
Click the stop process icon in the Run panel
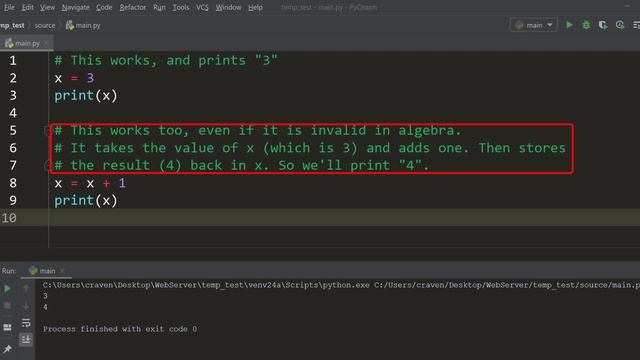pyautogui.click(x=7, y=305)
